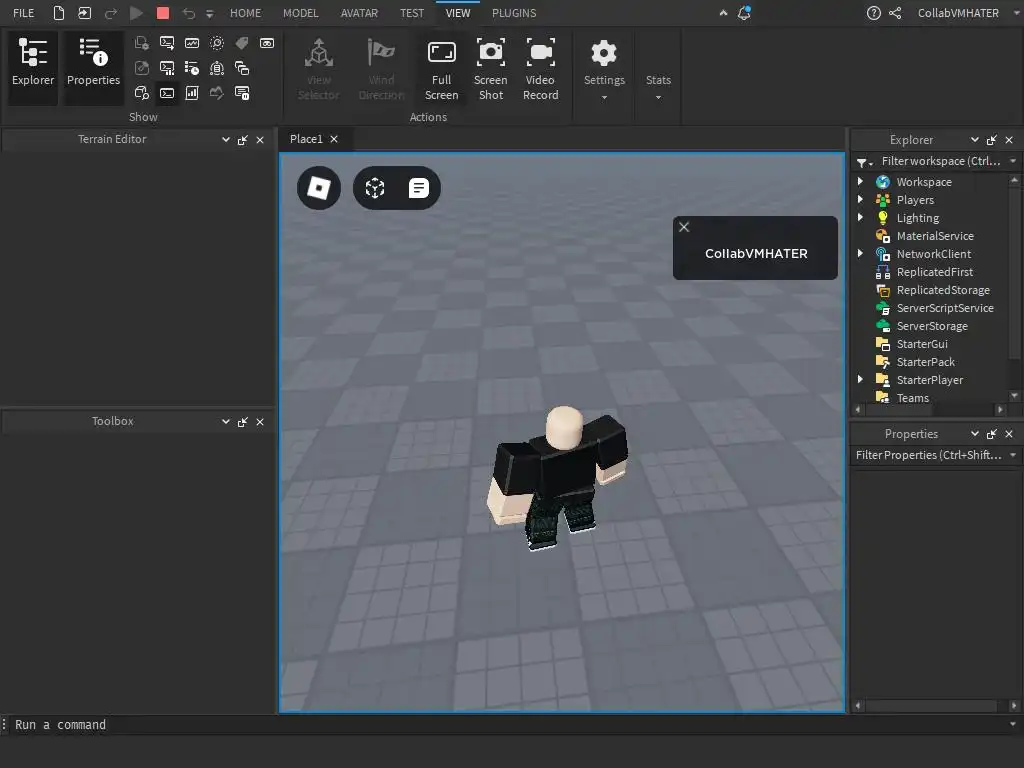1024x768 pixels.
Task: Open the Settings dropdown in ribbon
Action: coord(604,70)
